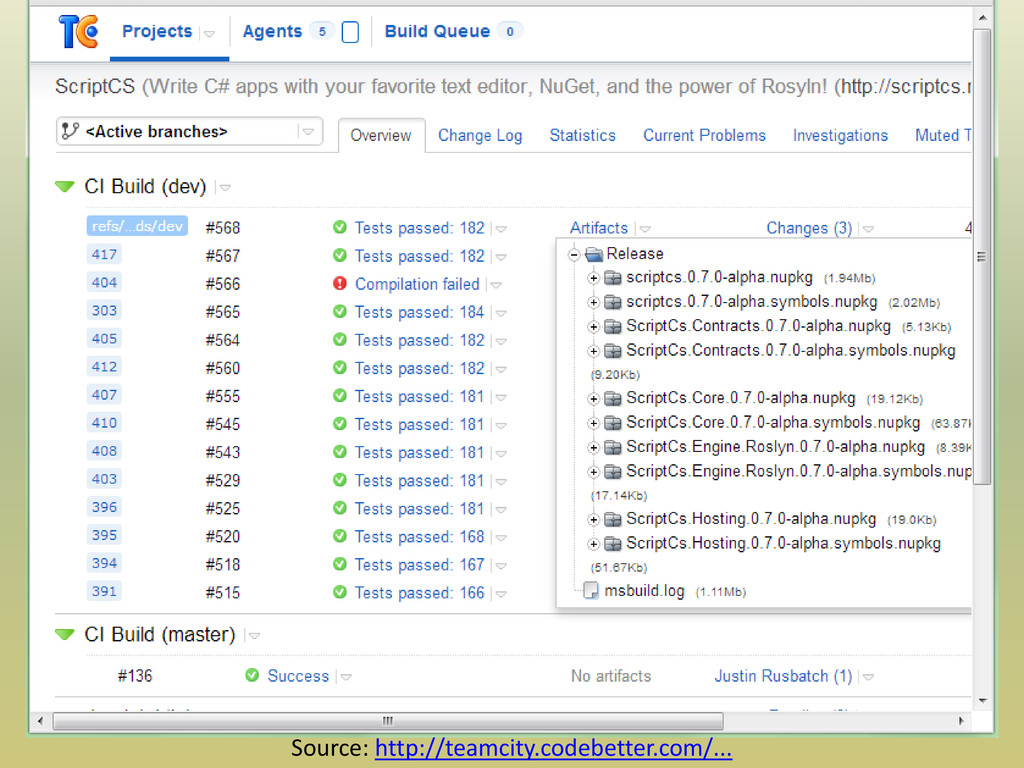1024x768 pixels.
Task: Click the msbuild.log file icon
Action: click(x=590, y=590)
